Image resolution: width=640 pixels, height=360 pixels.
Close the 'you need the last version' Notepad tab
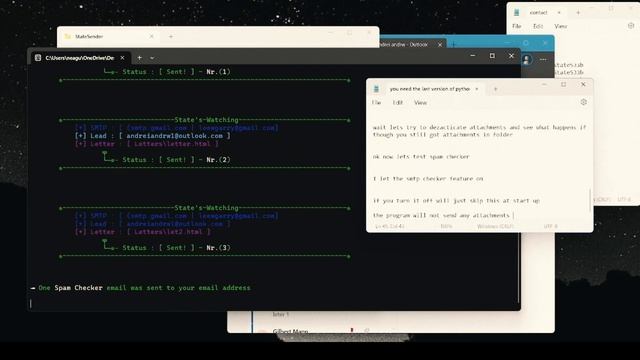coord(477,89)
